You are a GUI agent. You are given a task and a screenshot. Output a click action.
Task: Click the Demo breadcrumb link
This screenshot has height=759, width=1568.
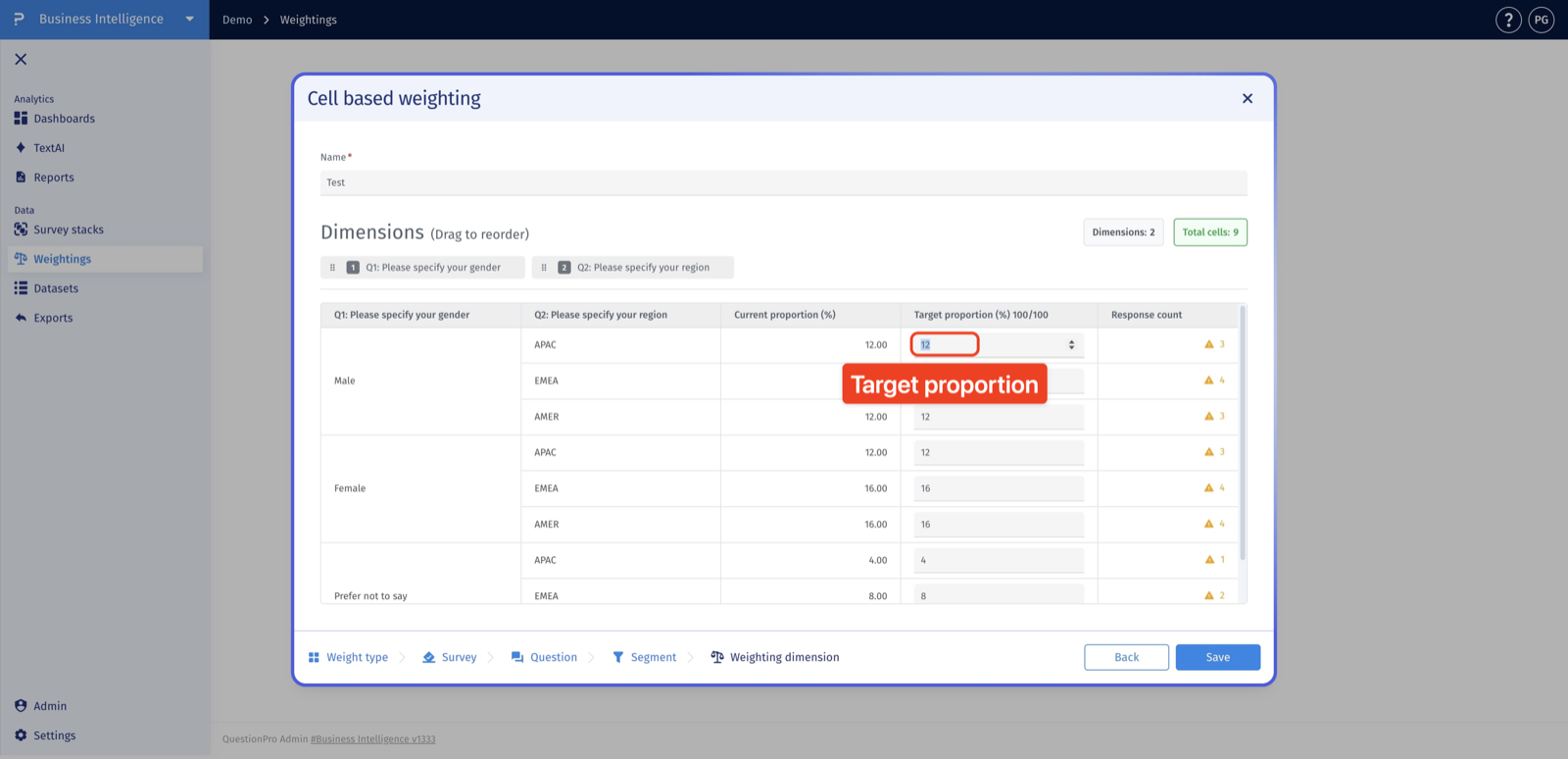[237, 20]
